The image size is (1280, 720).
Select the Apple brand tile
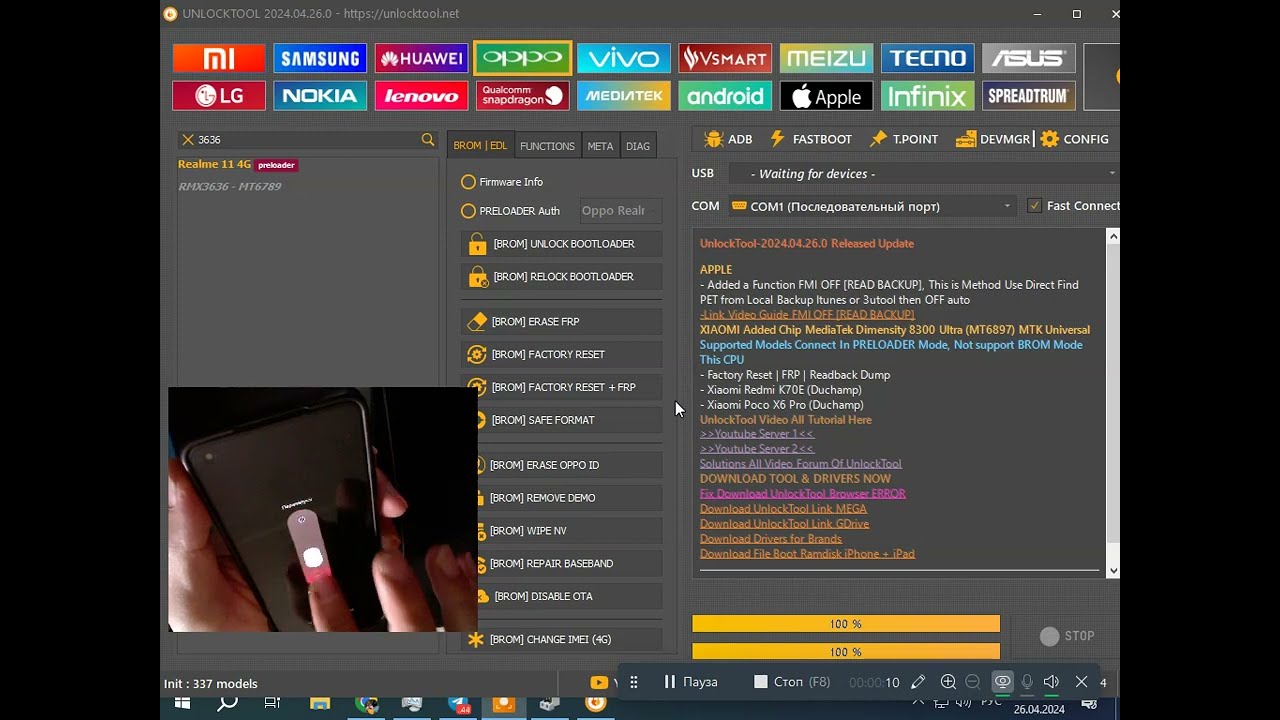(826, 96)
